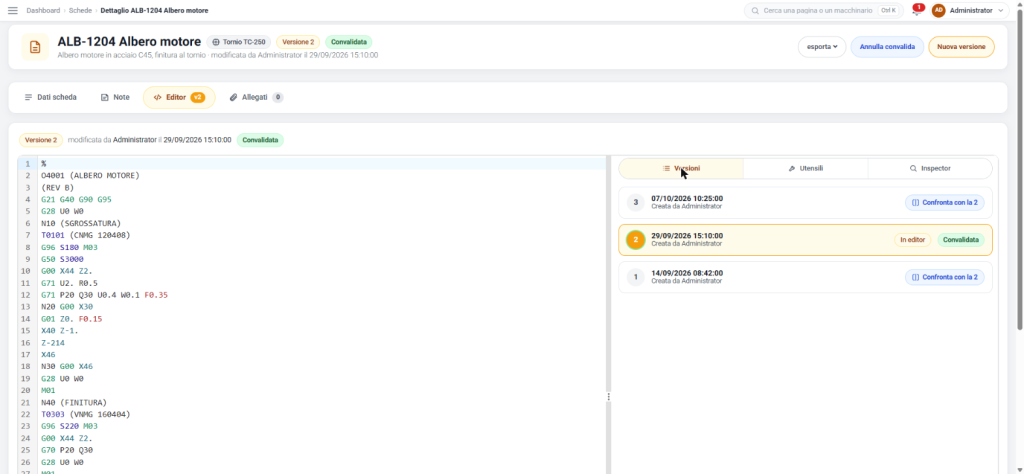Click the search magnifier icon
The height and width of the screenshot is (474, 1024).
(756, 10)
